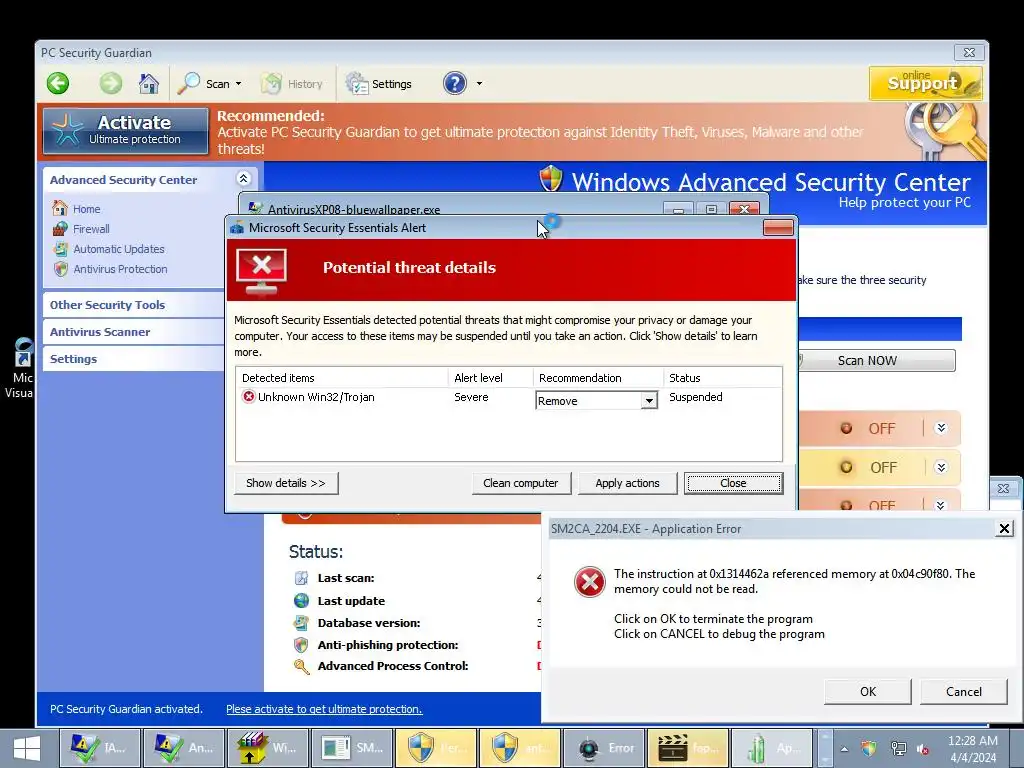Click Activate Ultimate protection button
The image size is (1024, 768).
tap(126, 131)
